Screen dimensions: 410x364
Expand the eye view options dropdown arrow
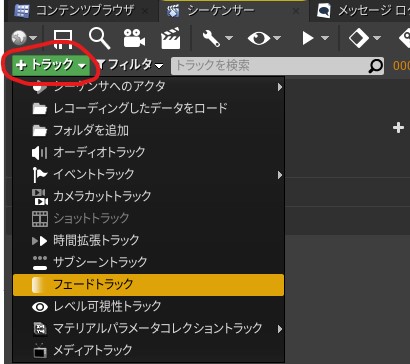click(x=277, y=38)
